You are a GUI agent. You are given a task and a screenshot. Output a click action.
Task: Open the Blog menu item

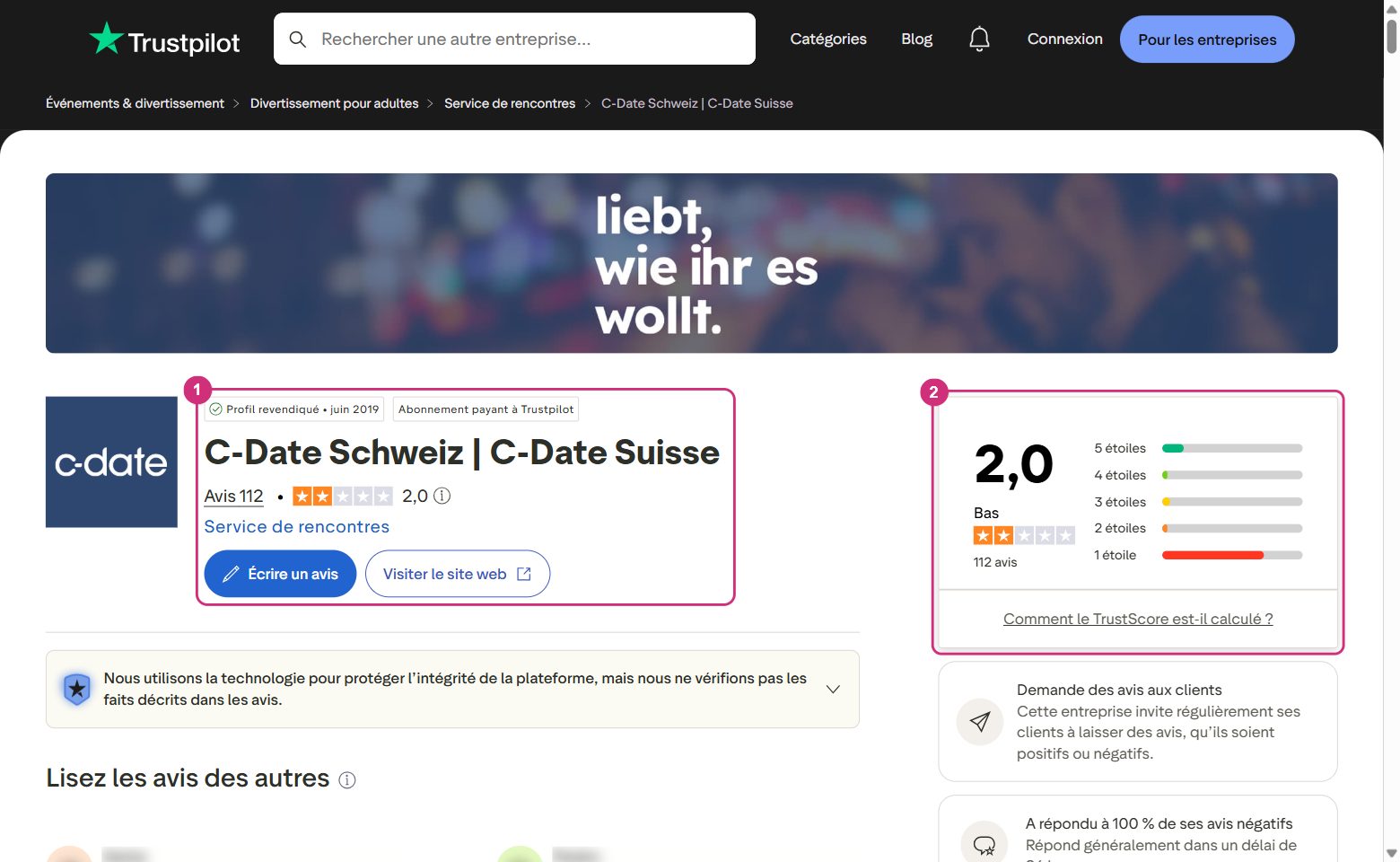(x=917, y=40)
